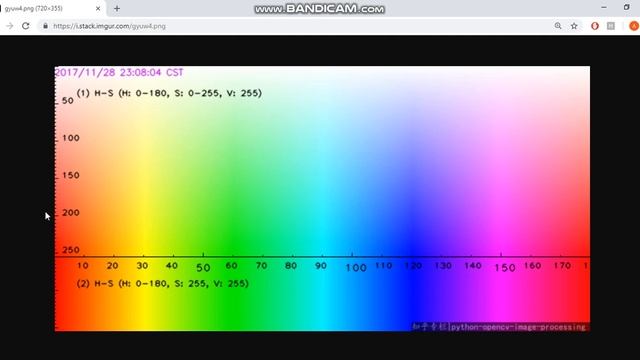640x360 pixels.
Task: Bookmark this page with star icon
Action: (574, 26)
